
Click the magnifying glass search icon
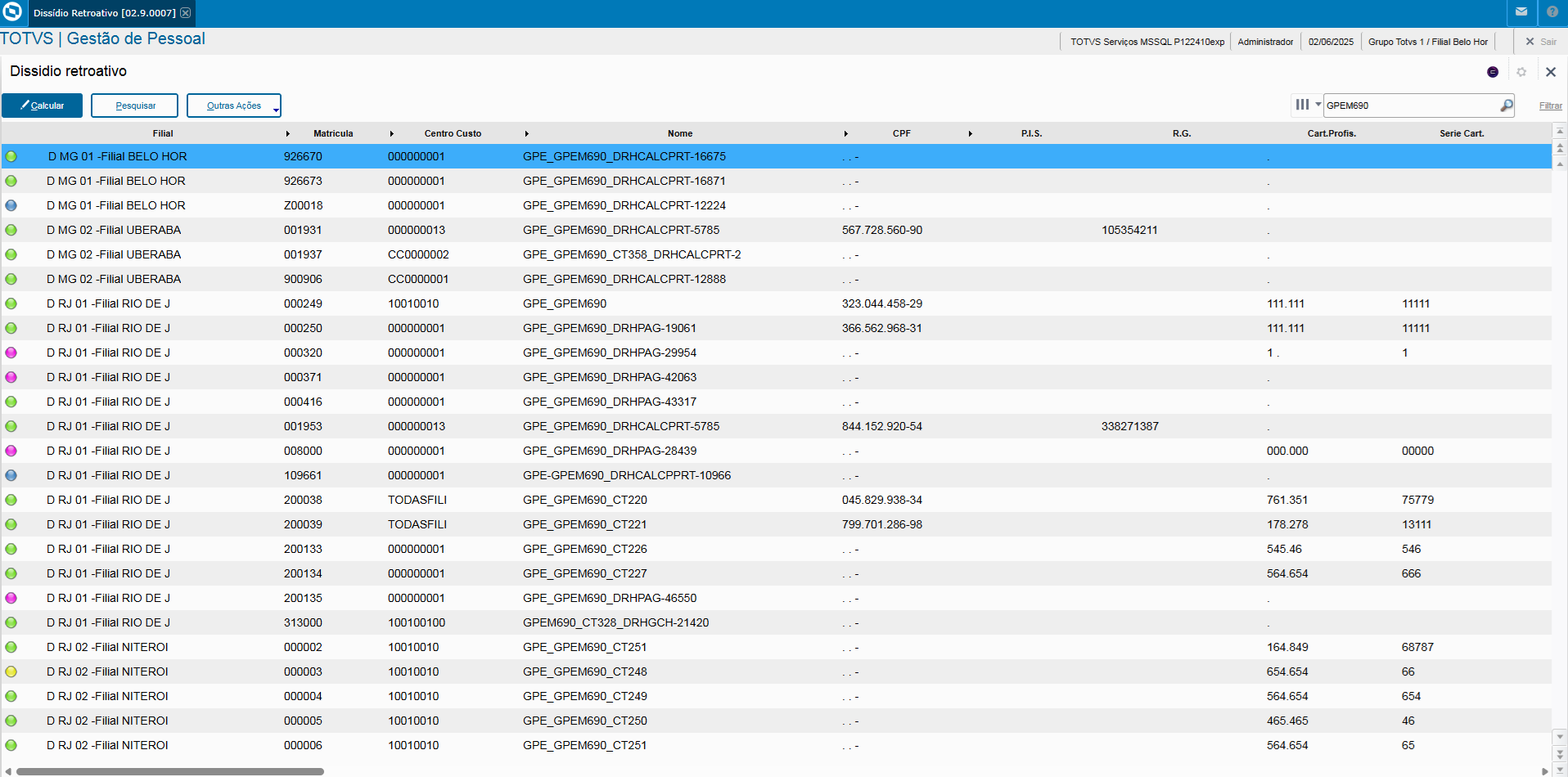1506,106
